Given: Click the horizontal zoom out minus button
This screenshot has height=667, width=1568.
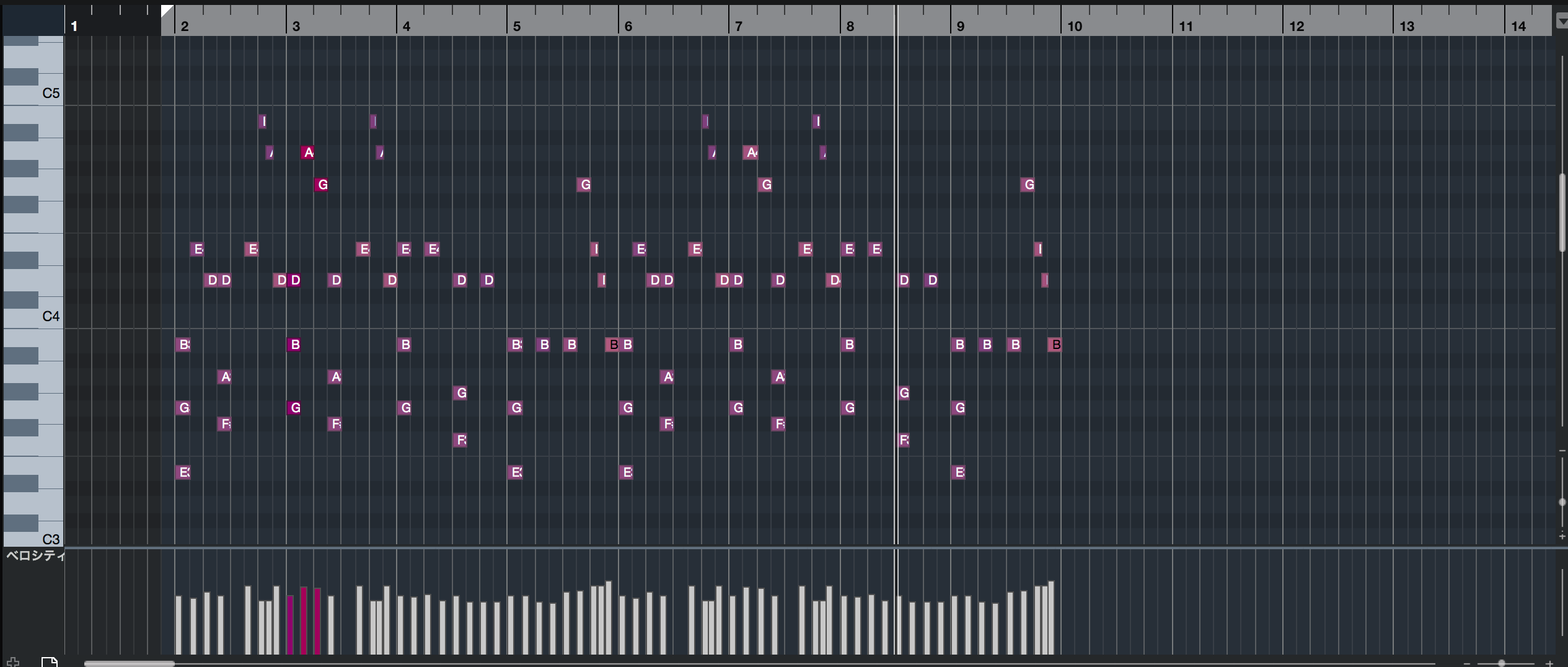Looking at the screenshot, I should coord(1467,663).
